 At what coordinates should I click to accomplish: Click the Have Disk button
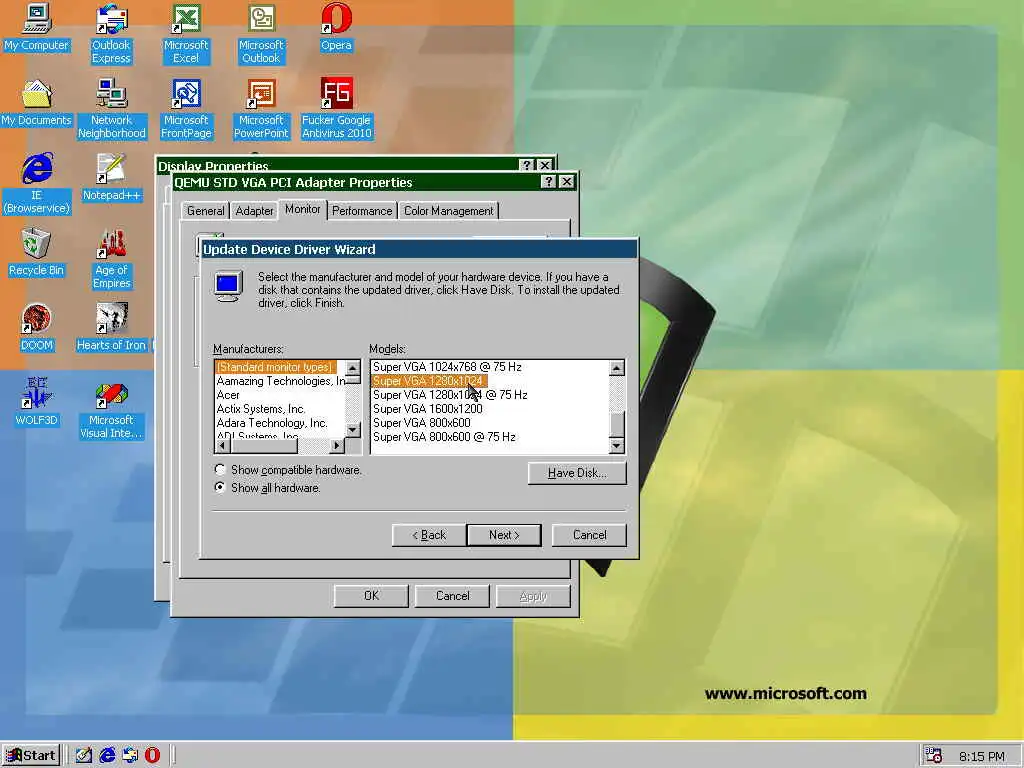point(577,473)
